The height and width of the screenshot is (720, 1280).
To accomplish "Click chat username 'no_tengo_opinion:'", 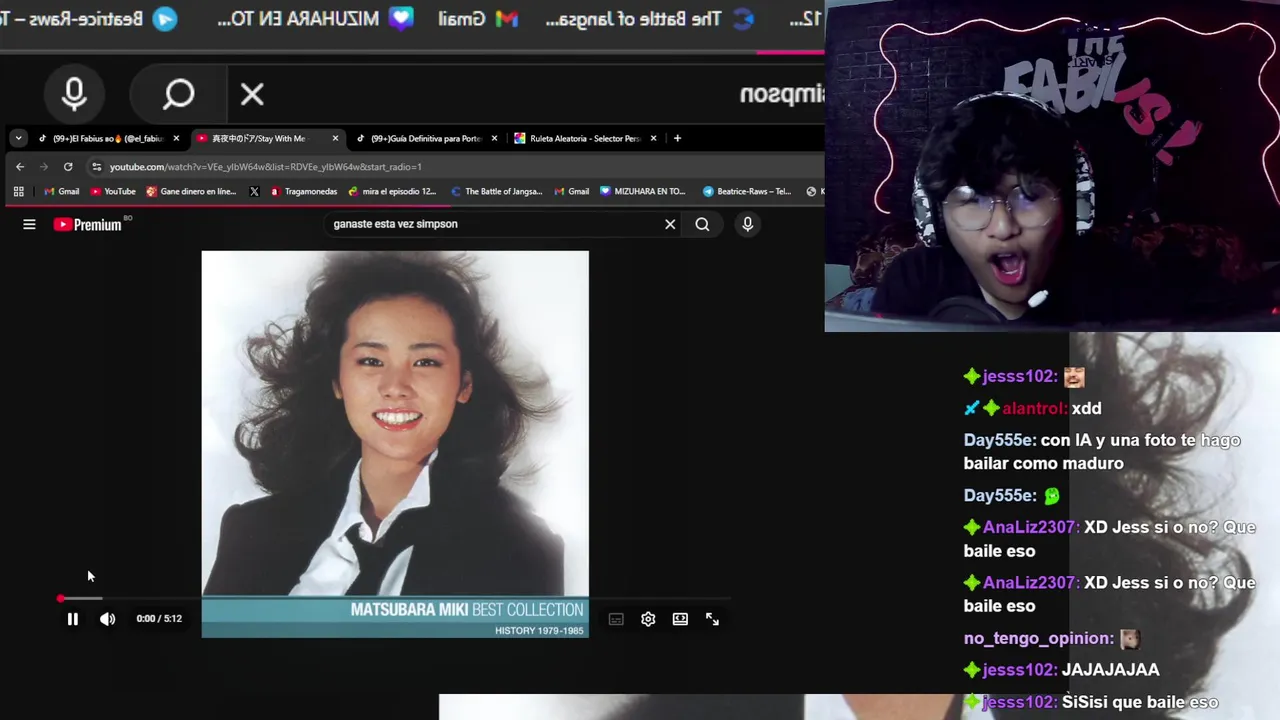I will 1039,638.
